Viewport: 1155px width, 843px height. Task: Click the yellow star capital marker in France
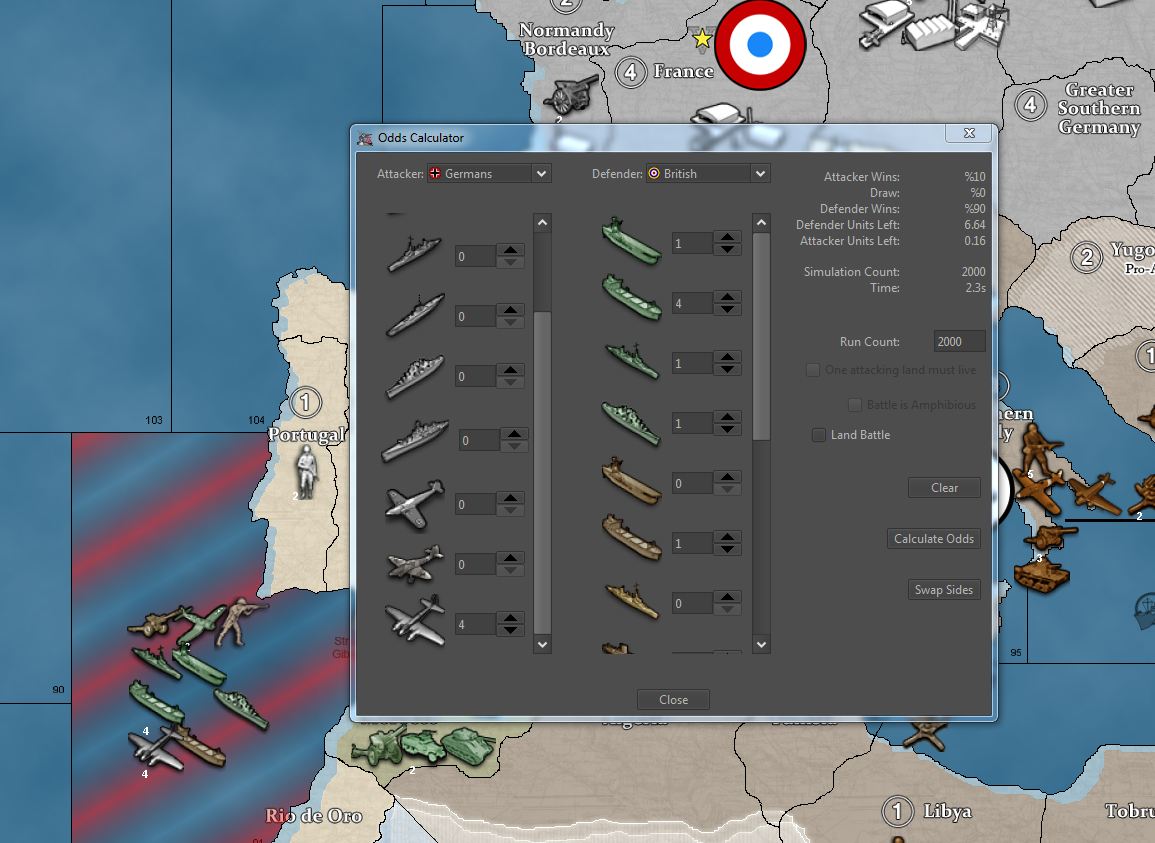click(703, 38)
